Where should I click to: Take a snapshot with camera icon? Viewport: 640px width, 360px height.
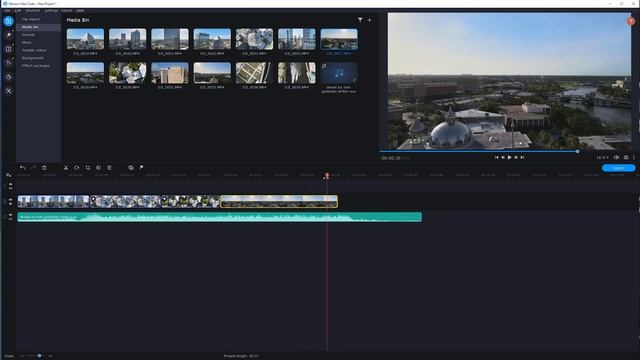(626, 157)
